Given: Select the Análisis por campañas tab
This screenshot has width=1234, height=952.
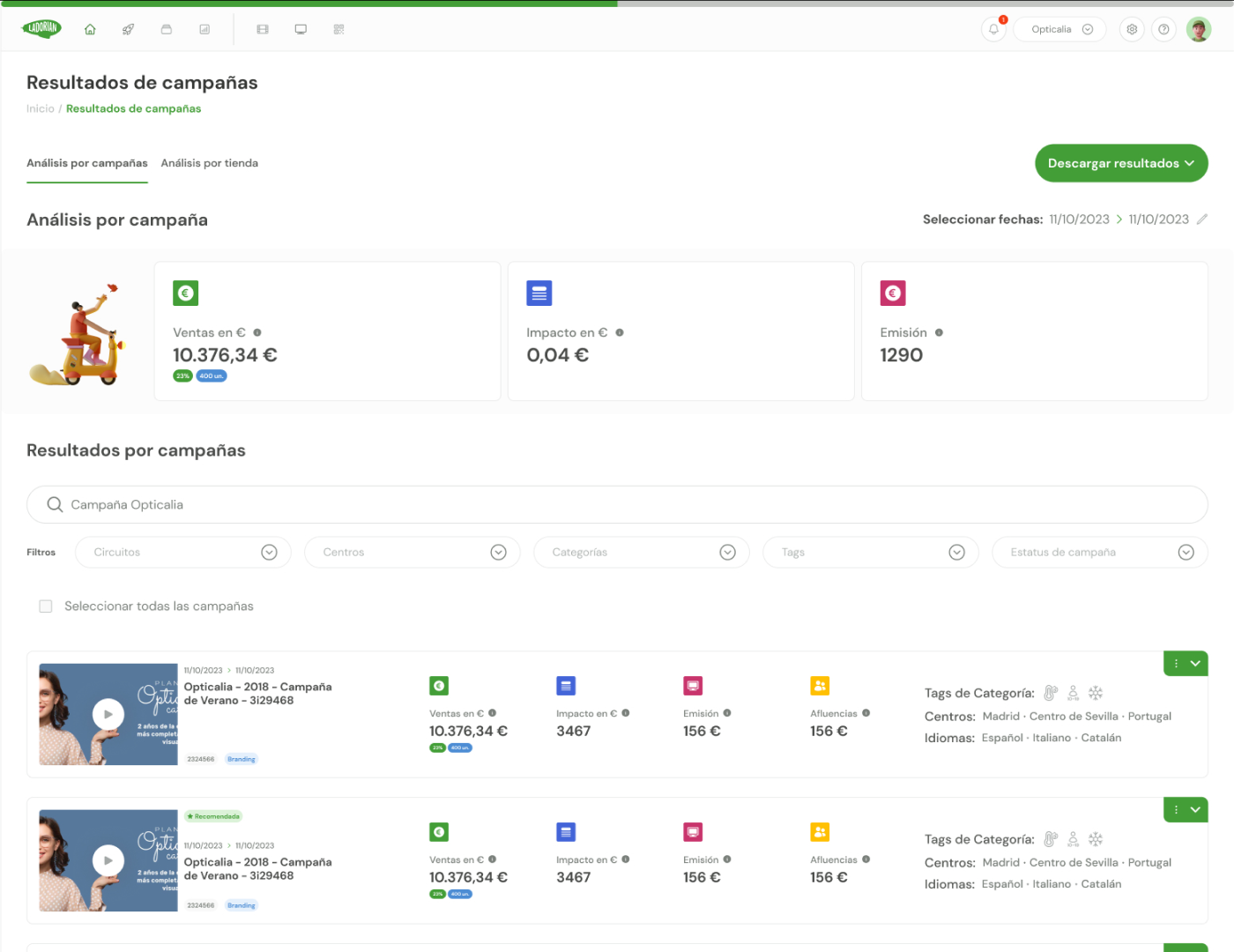Looking at the screenshot, I should point(87,163).
